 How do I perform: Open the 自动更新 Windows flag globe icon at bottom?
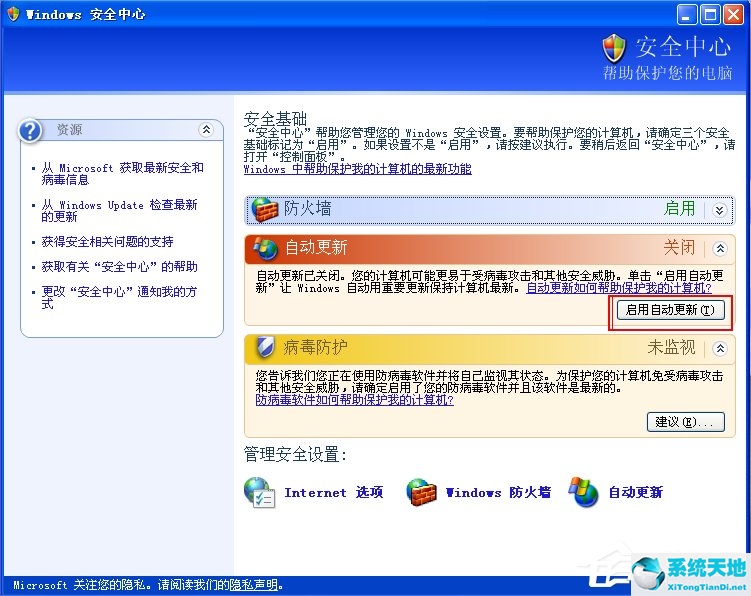point(583,492)
